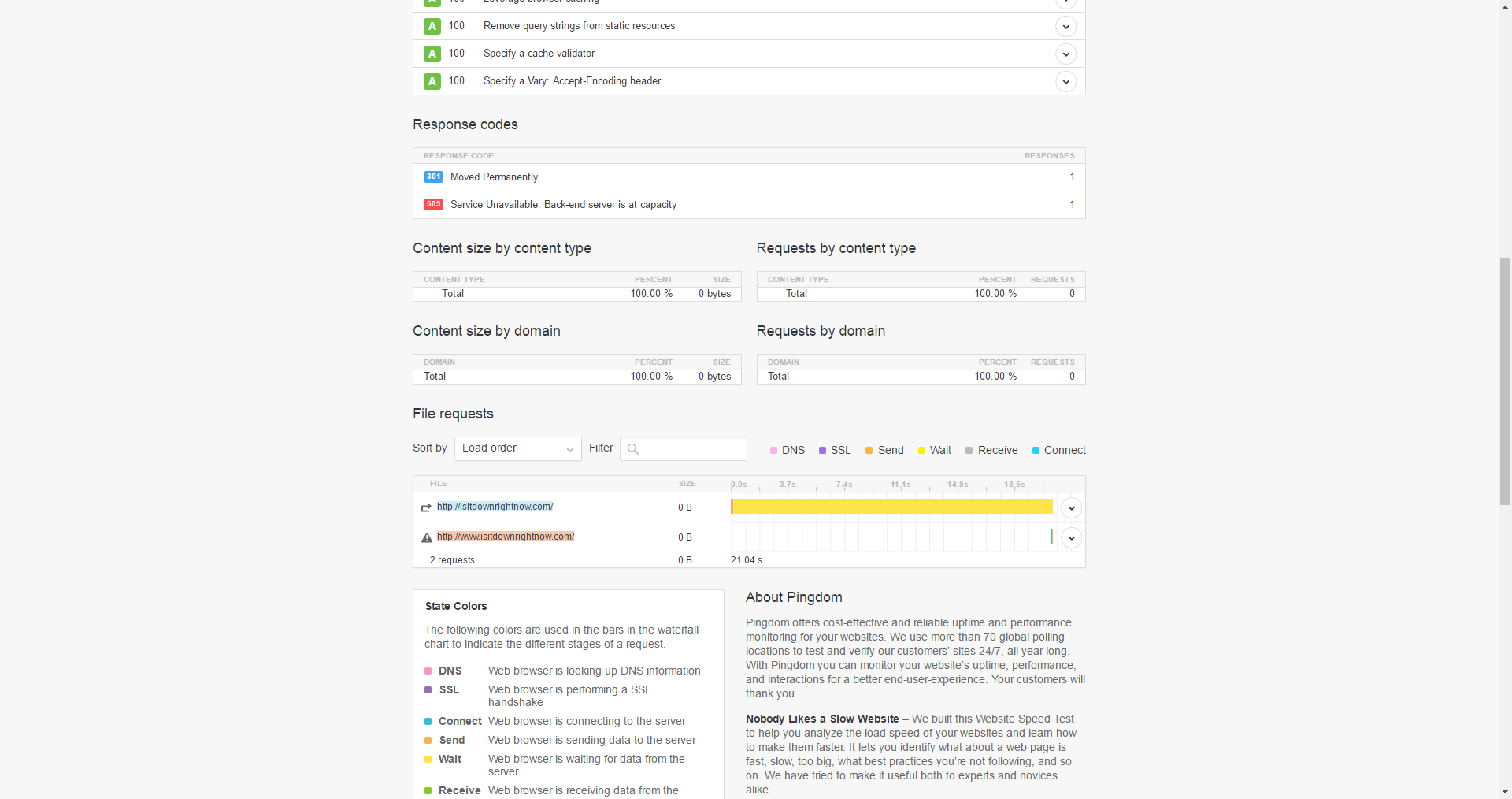Image resolution: width=1512 pixels, height=799 pixels.
Task: Click 0 bytes in Content size by domain table
Action: pos(714,377)
